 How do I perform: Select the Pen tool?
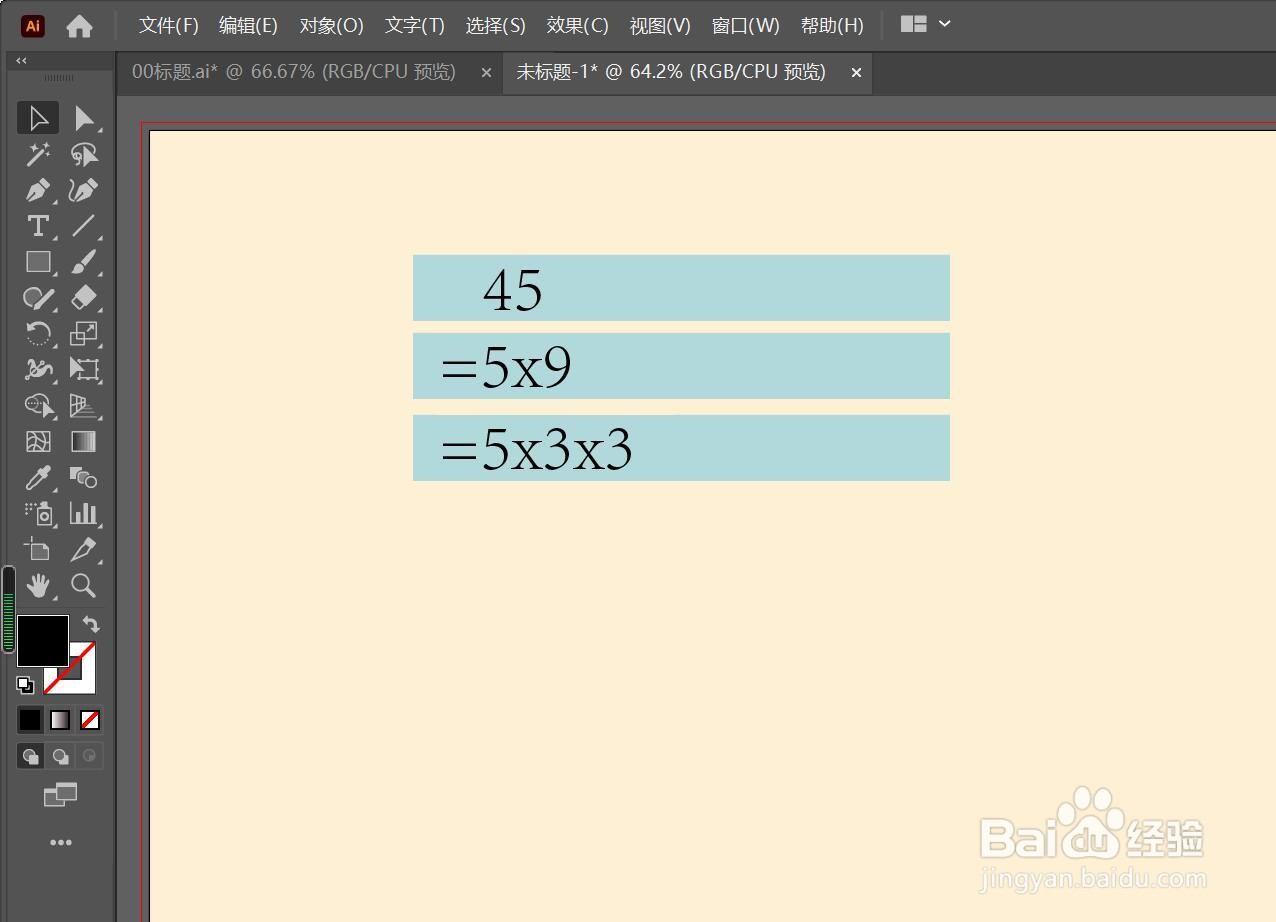(38, 190)
